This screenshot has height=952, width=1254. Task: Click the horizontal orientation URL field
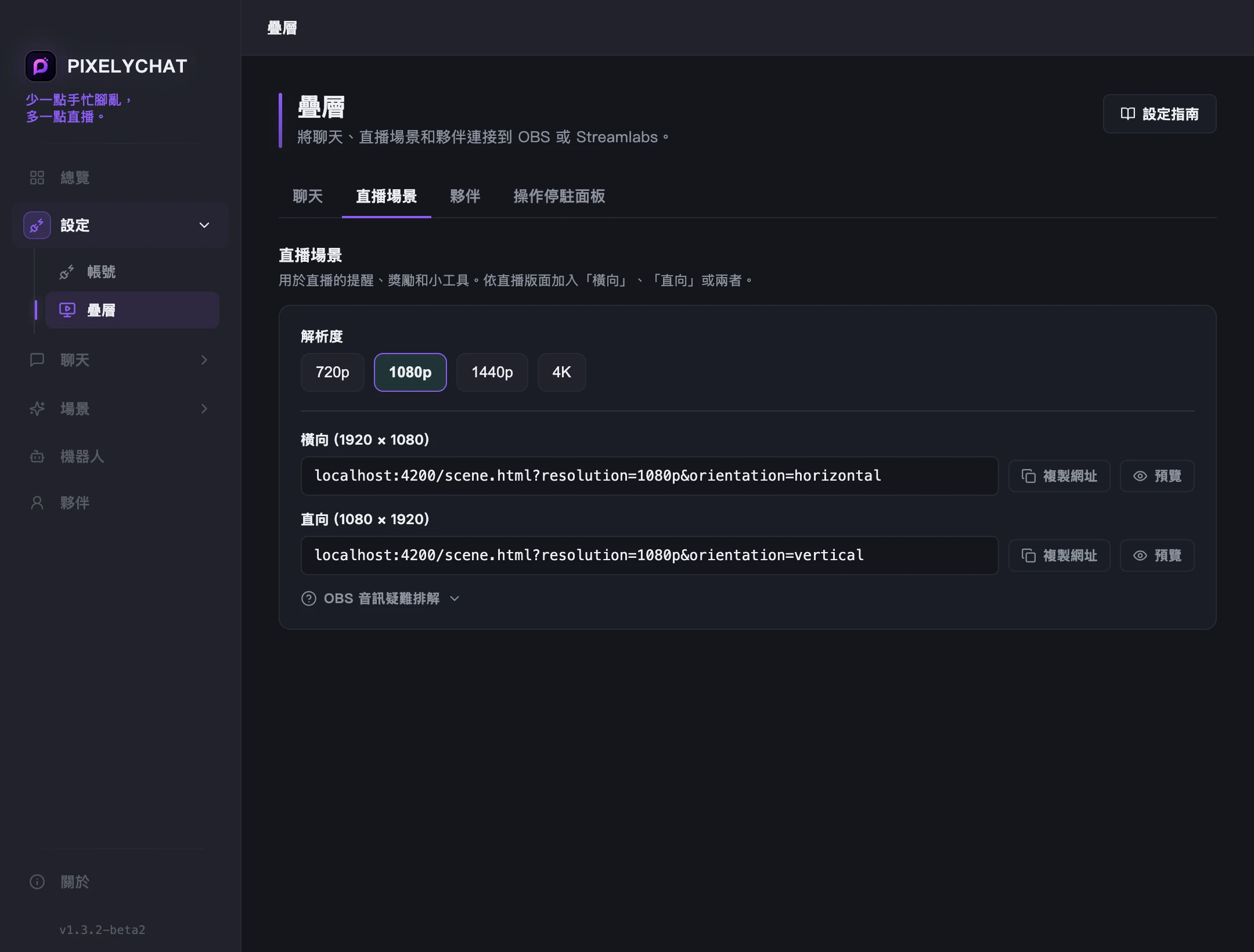[650, 476]
